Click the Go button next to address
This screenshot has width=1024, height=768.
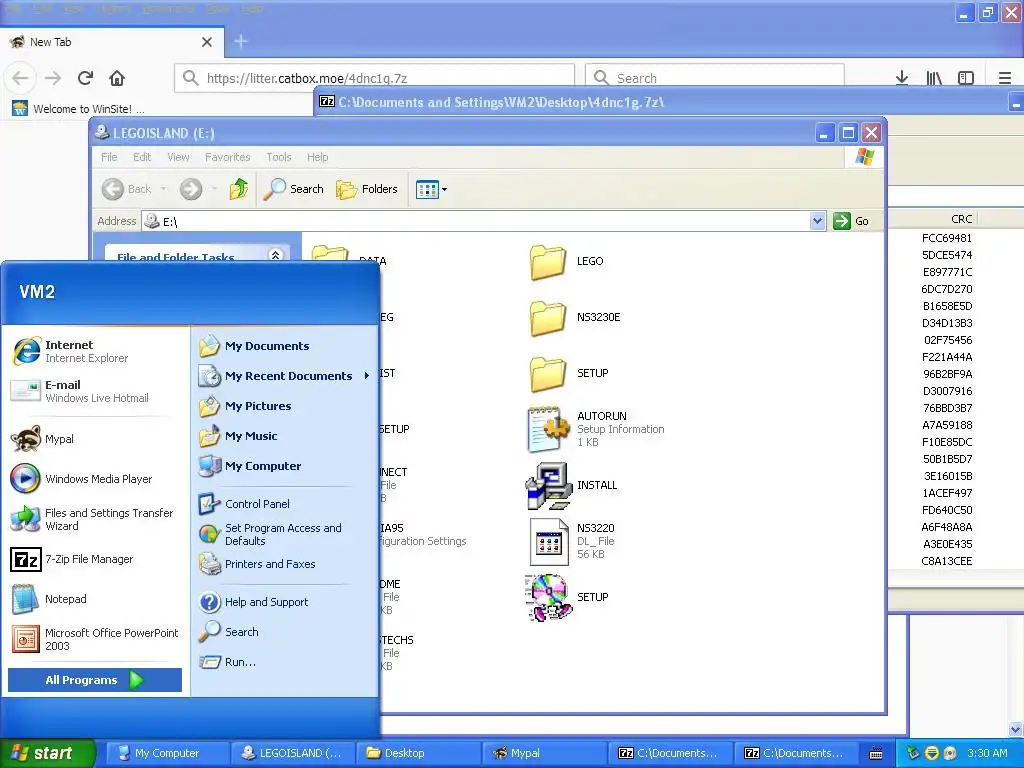851,221
